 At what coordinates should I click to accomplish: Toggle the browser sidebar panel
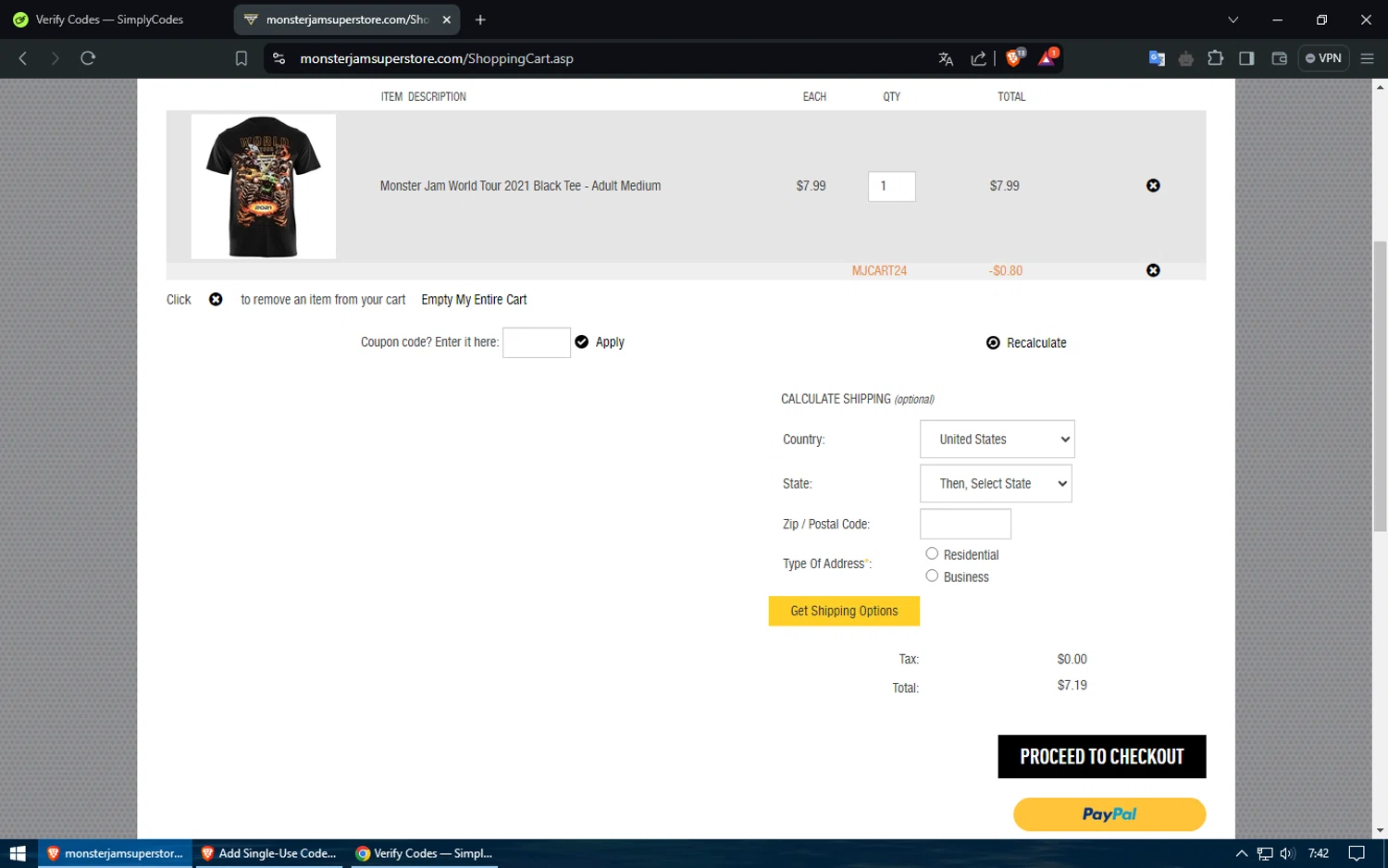pos(1246,58)
